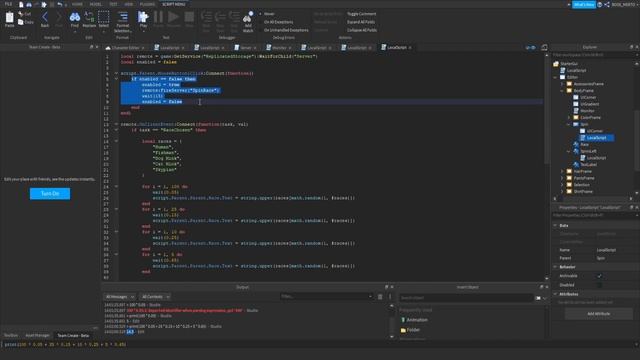640x360 pixels.
Task: Expand the Selection folder in Explorer
Action: pos(562,185)
